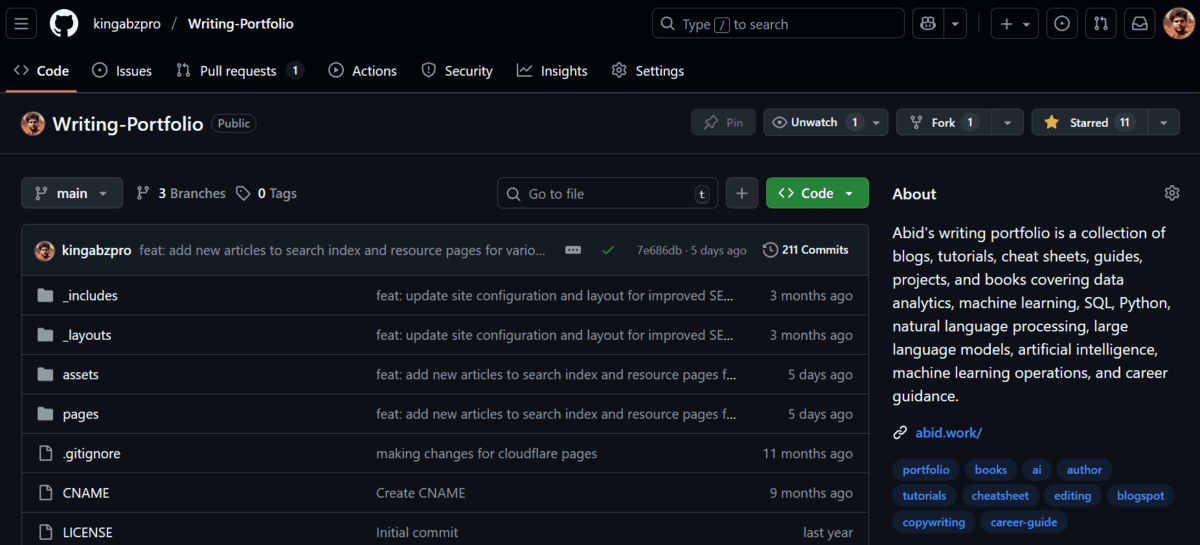Select the author topic tag
This screenshot has height=545, width=1200.
pos(1084,469)
